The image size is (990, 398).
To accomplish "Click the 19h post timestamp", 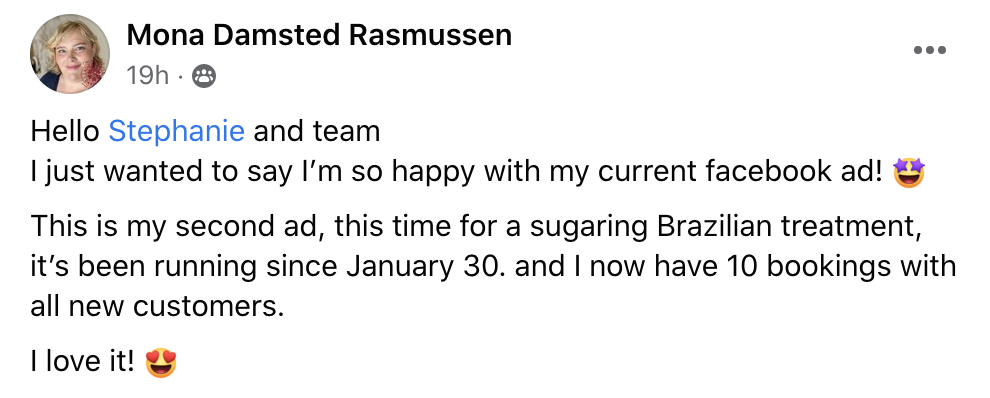I will (148, 76).
